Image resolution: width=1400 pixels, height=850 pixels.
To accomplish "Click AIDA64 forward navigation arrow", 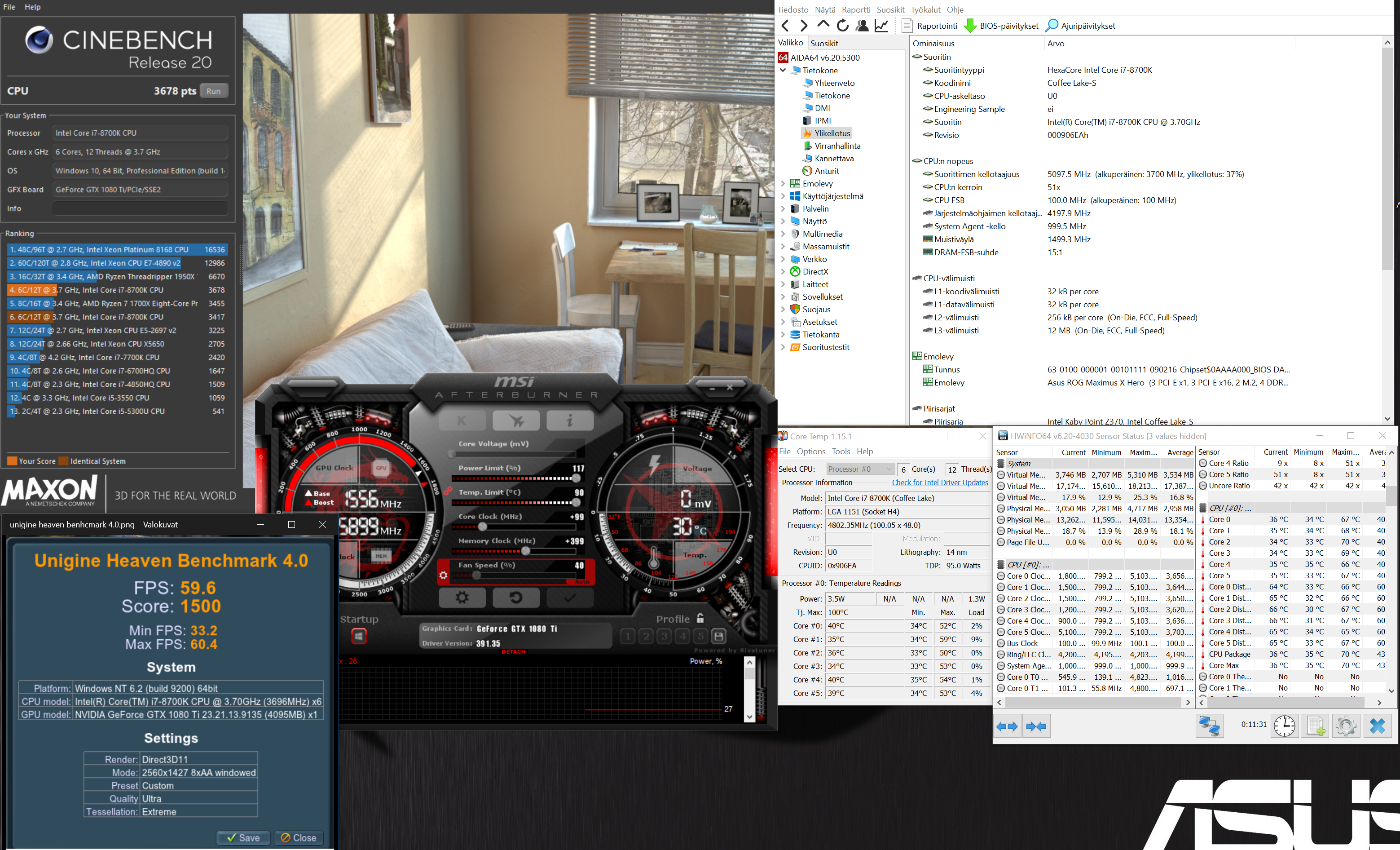I will (803, 26).
